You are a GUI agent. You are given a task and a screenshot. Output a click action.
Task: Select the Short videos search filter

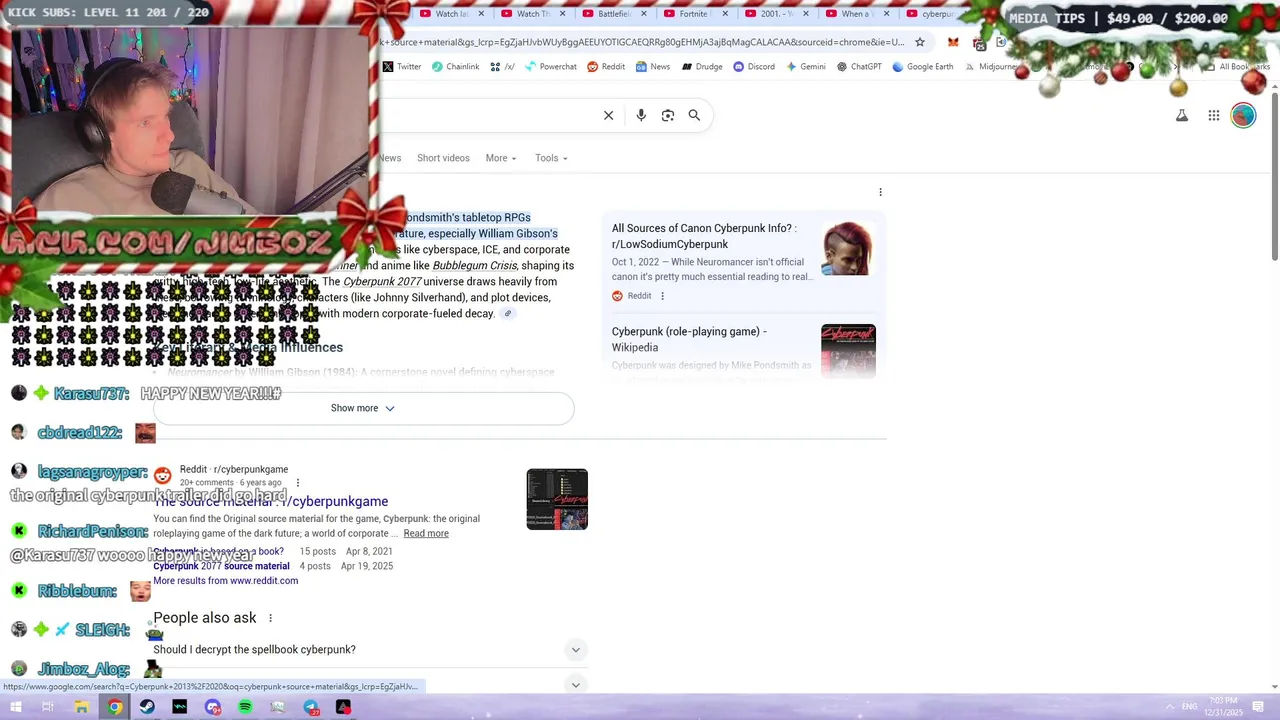click(x=443, y=158)
